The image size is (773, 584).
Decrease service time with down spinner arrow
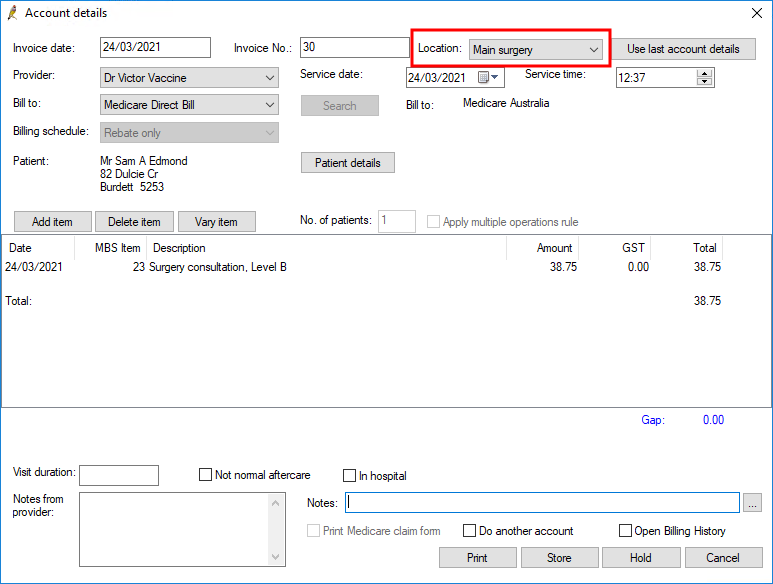click(x=705, y=82)
